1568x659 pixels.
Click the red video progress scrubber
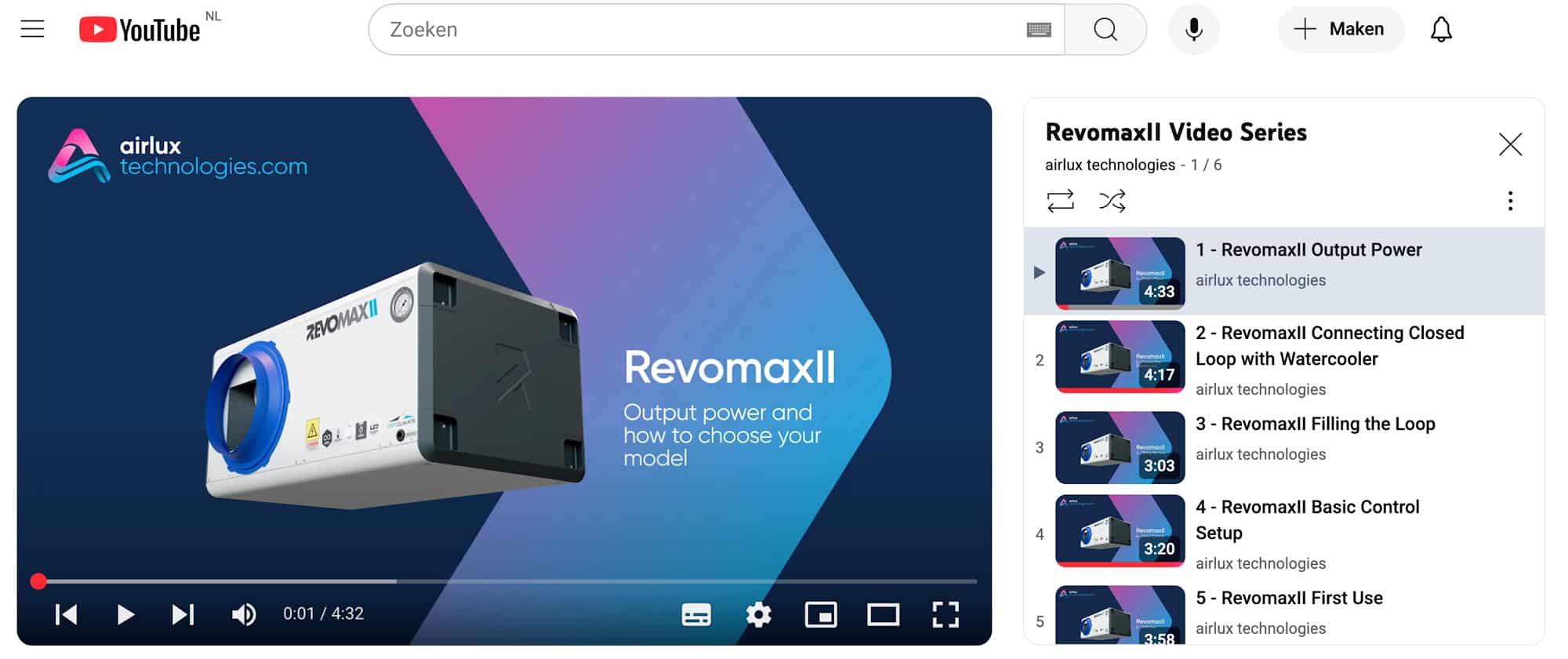coord(38,581)
